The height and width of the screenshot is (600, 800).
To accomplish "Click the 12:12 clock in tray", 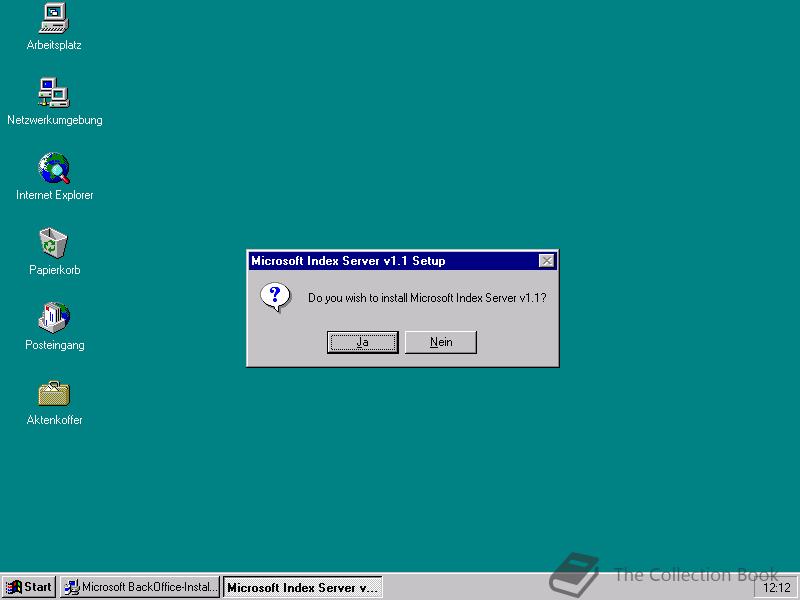I will tap(776, 588).
